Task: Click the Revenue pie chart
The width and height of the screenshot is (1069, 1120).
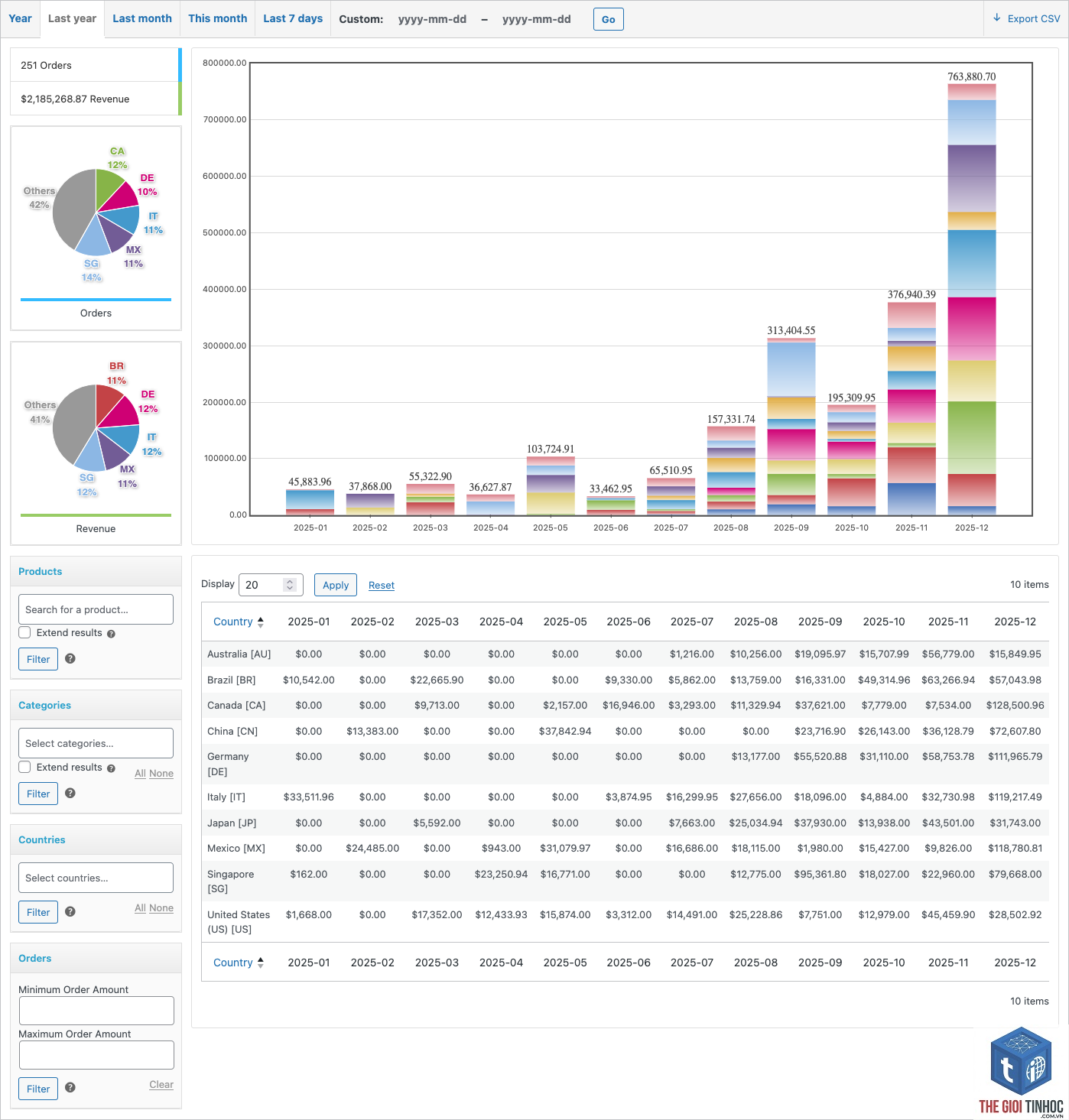Action: (96, 428)
